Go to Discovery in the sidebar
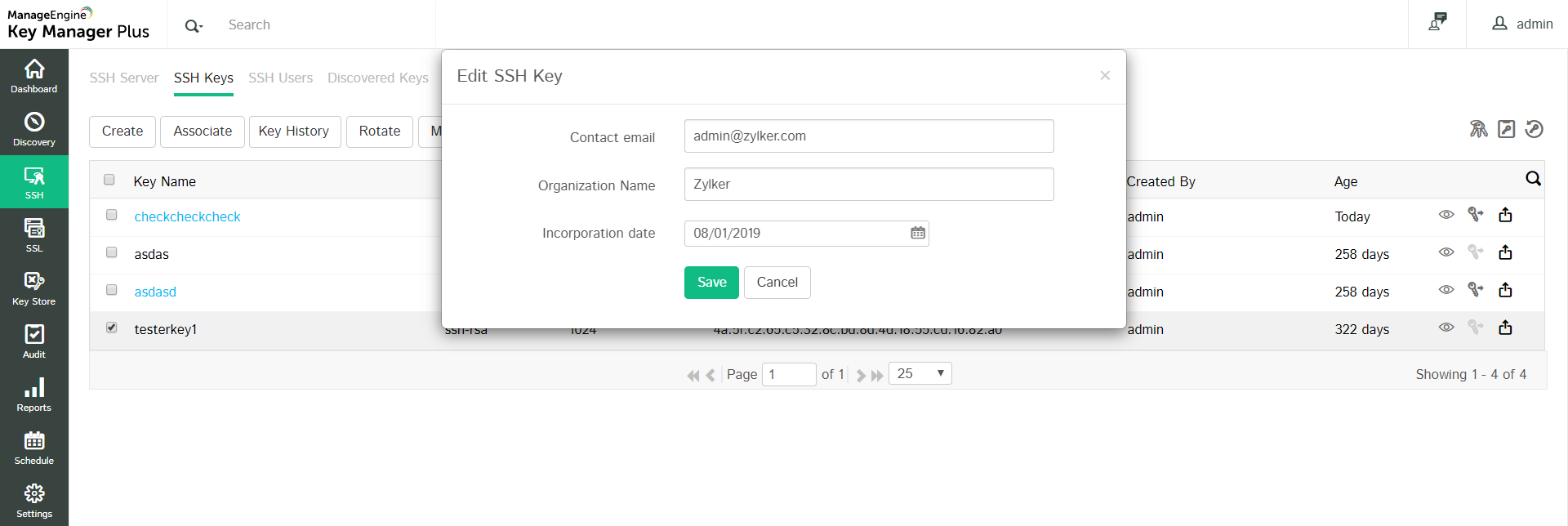This screenshot has height=526, width=1568. pos(34,129)
